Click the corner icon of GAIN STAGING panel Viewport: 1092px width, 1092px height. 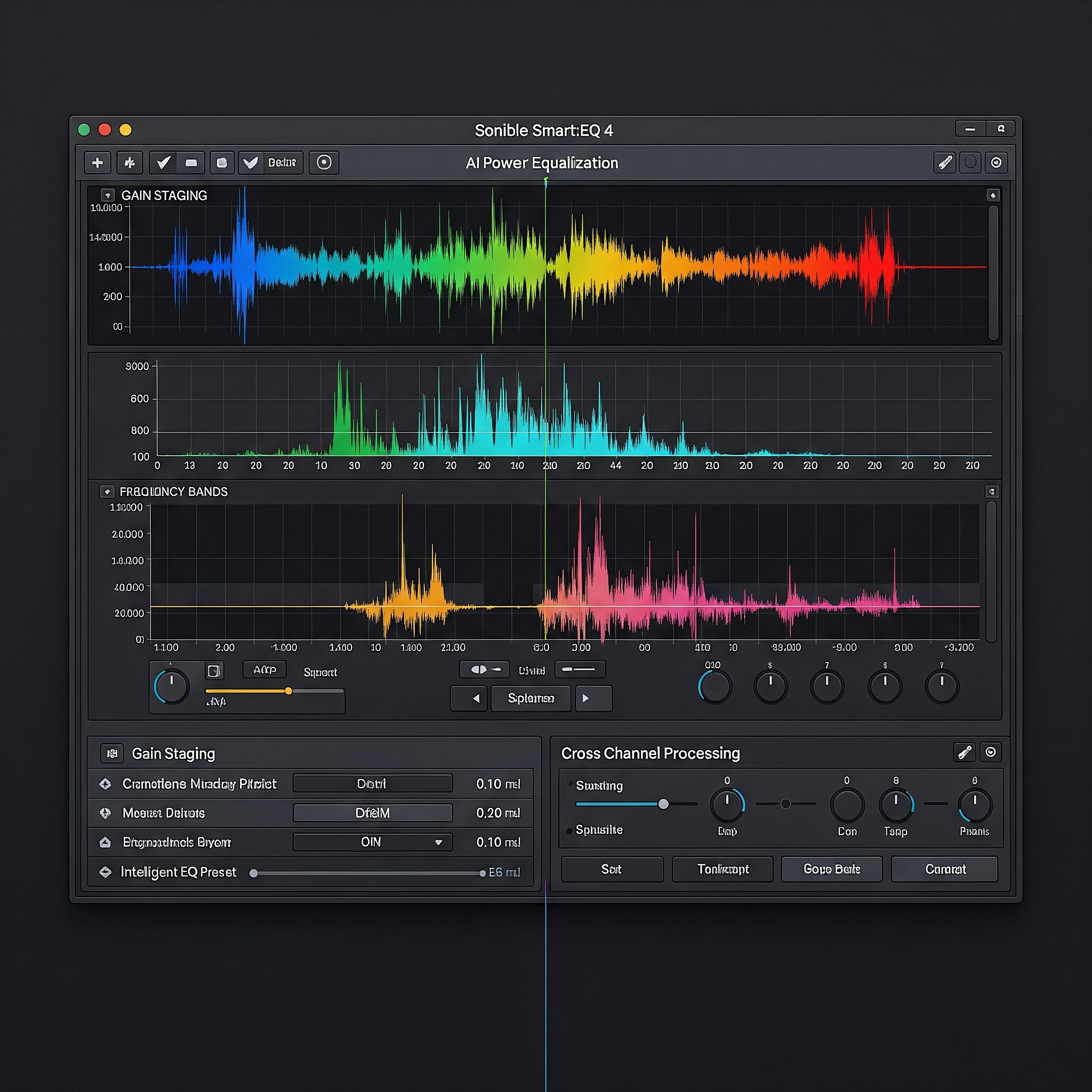[993, 195]
